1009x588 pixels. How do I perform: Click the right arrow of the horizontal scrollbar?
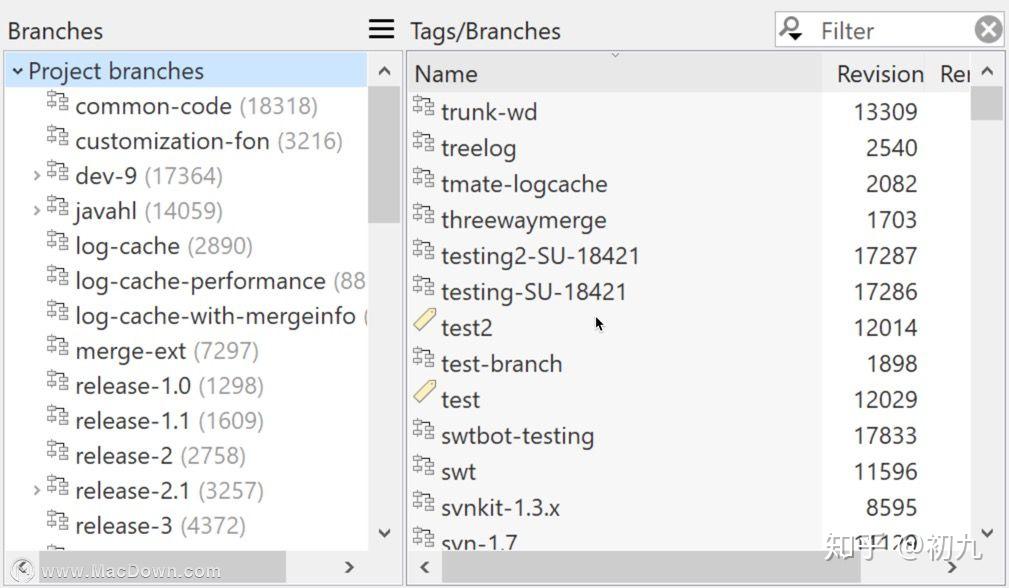(x=951, y=566)
